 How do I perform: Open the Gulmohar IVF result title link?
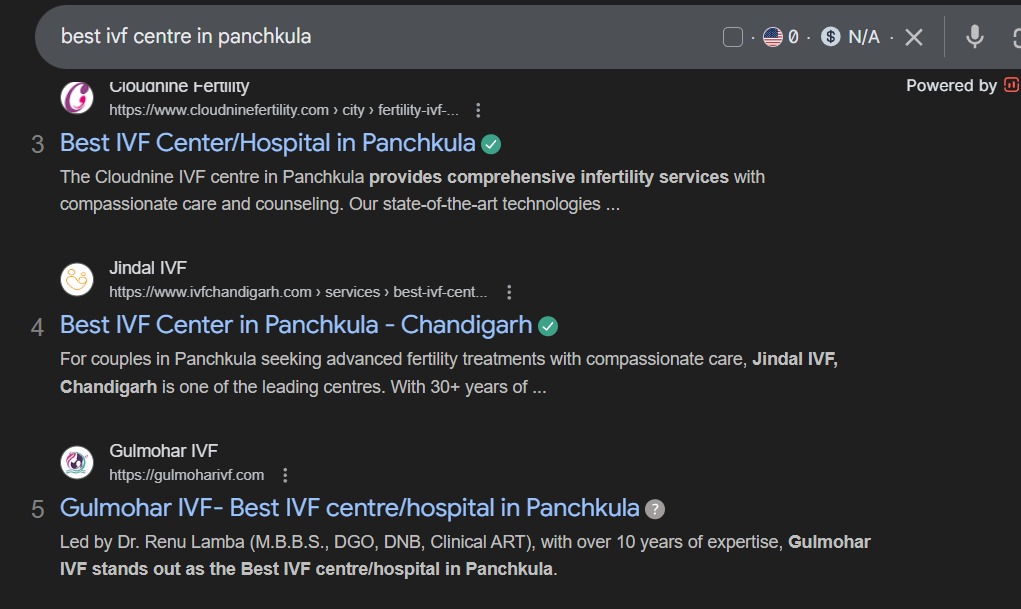coord(349,508)
